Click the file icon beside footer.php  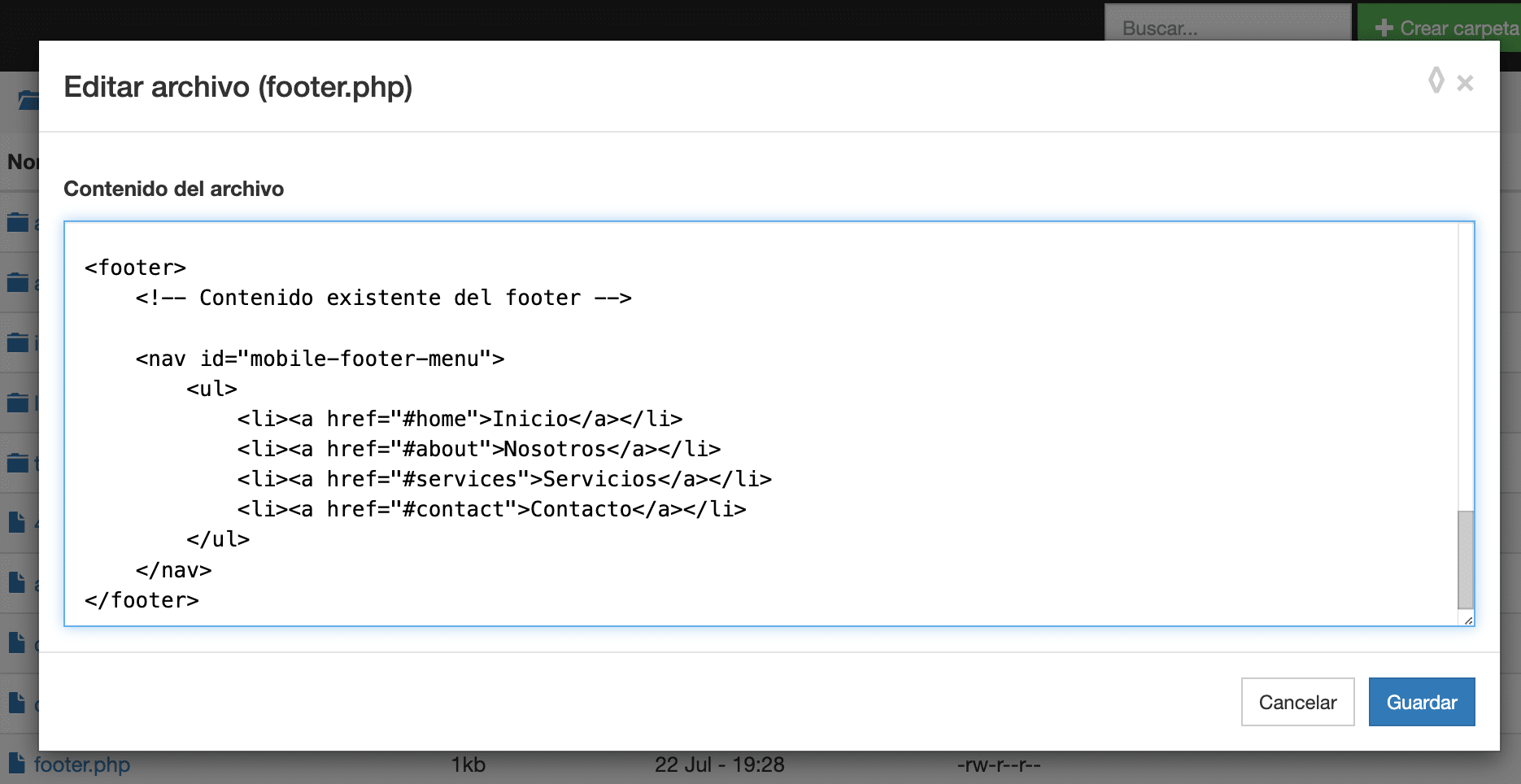[16, 763]
